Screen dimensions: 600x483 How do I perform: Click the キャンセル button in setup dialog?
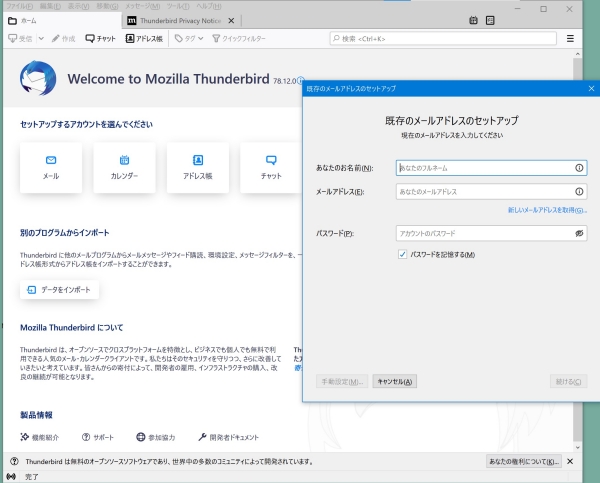(x=395, y=382)
